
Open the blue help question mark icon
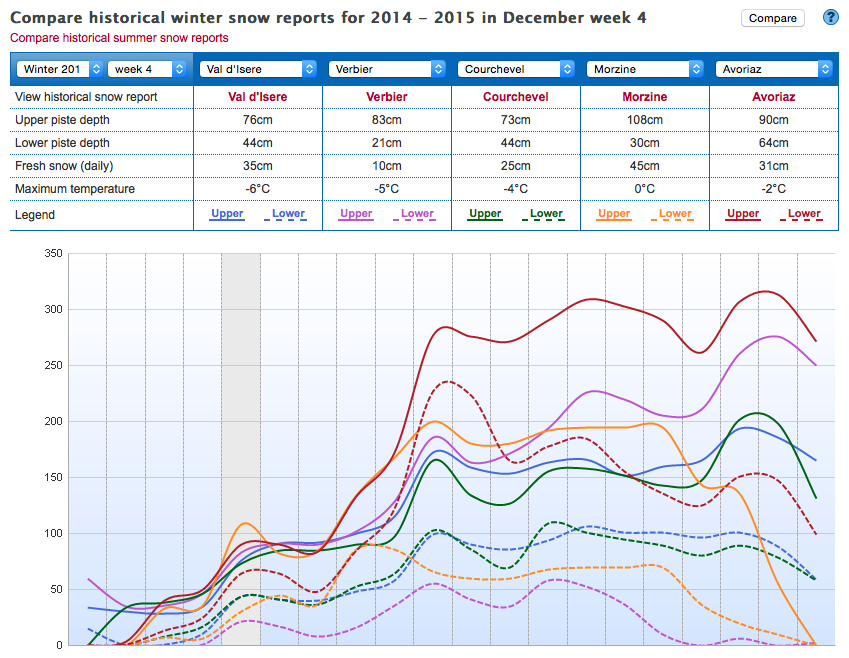(831, 17)
